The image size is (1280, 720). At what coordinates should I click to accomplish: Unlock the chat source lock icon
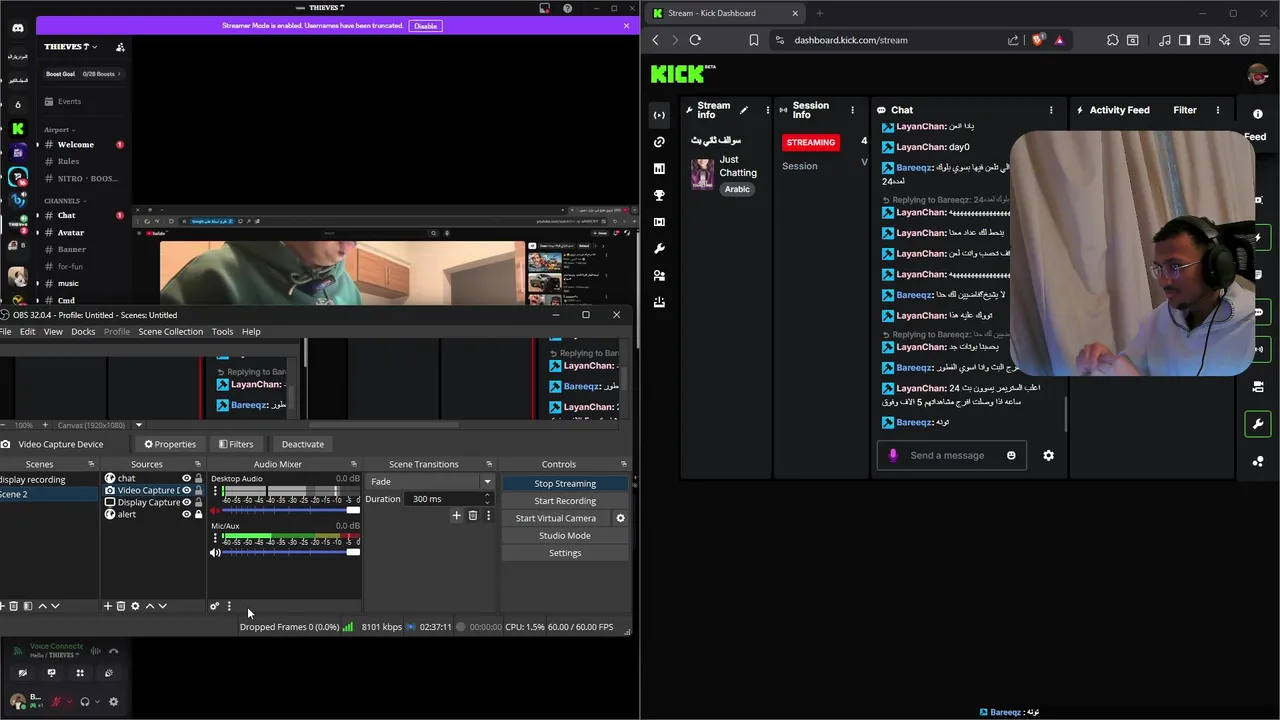[198, 478]
